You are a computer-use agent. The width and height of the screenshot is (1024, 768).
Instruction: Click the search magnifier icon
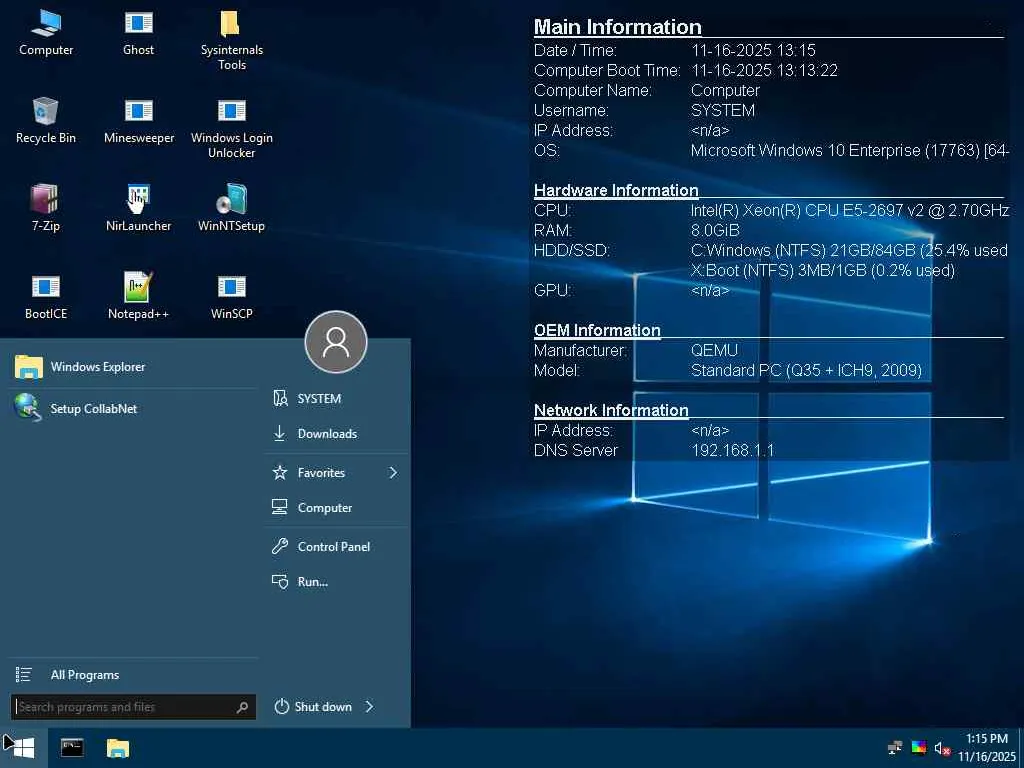[242, 707]
